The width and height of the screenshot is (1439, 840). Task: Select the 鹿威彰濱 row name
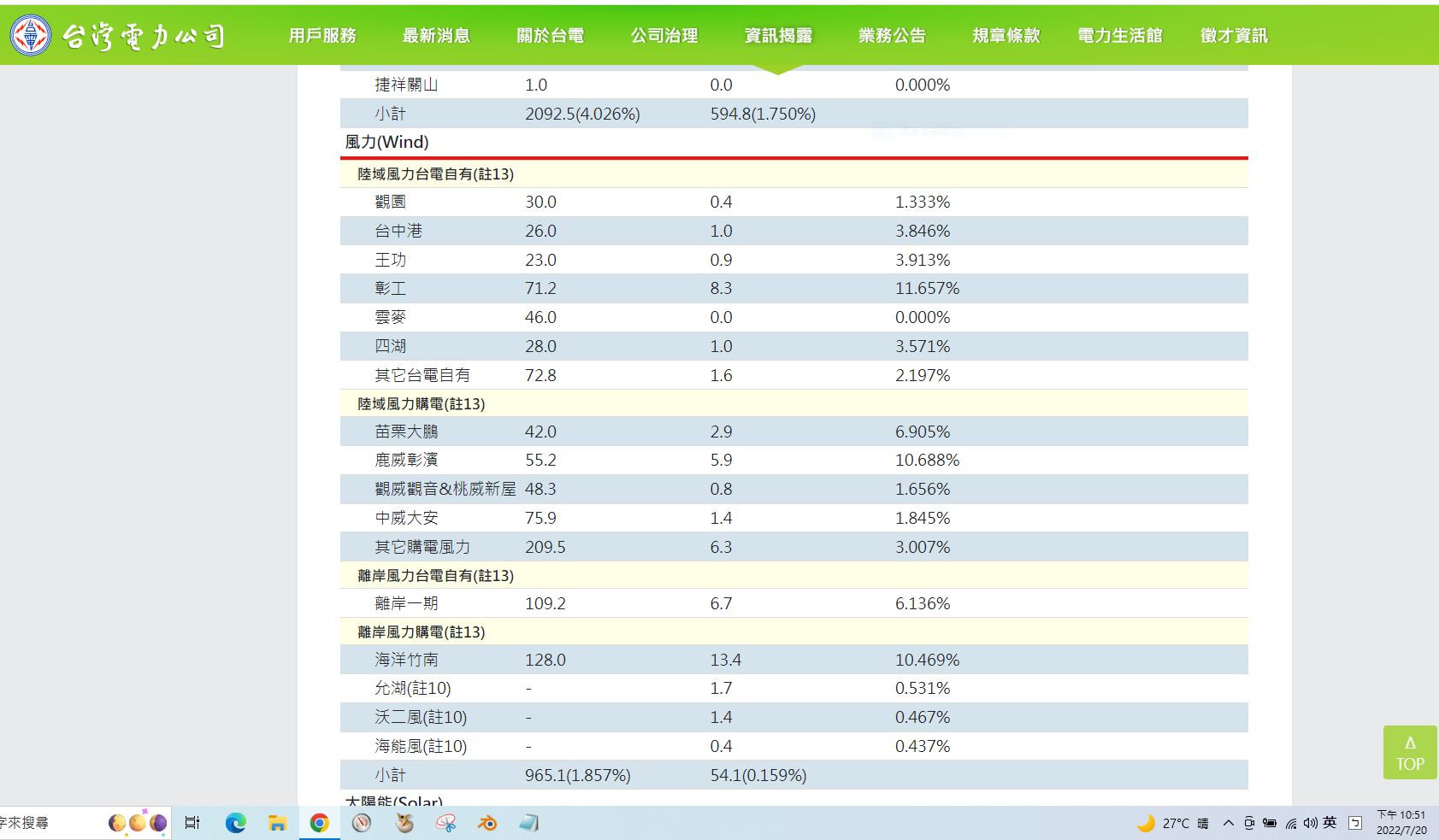click(x=406, y=460)
